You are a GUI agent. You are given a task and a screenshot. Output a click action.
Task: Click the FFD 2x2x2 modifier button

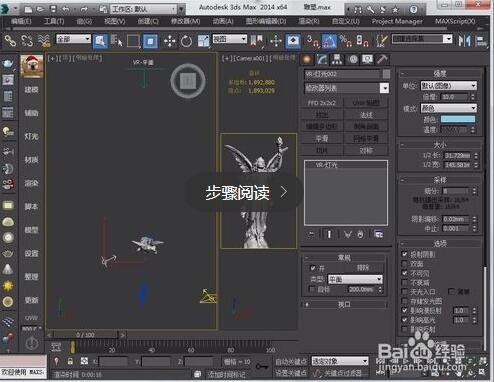click(322, 103)
